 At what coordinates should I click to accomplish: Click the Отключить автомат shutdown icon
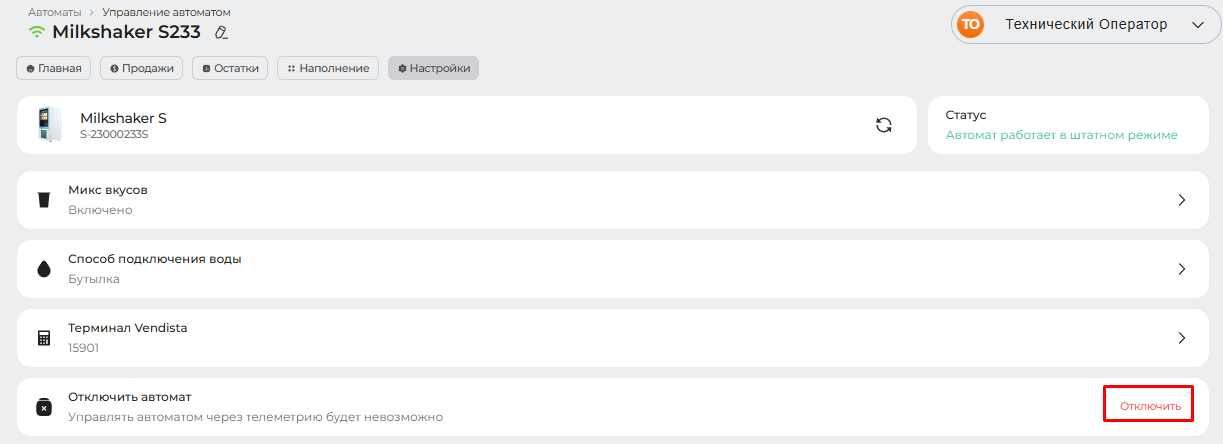coord(43,407)
